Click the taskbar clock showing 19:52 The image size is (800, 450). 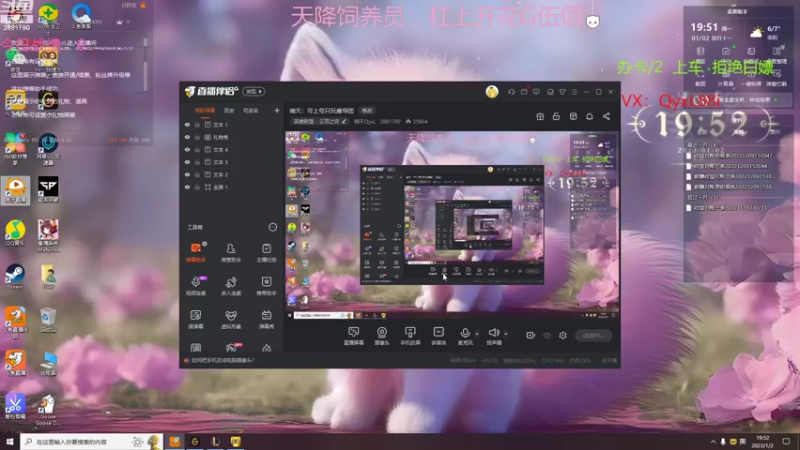762,442
